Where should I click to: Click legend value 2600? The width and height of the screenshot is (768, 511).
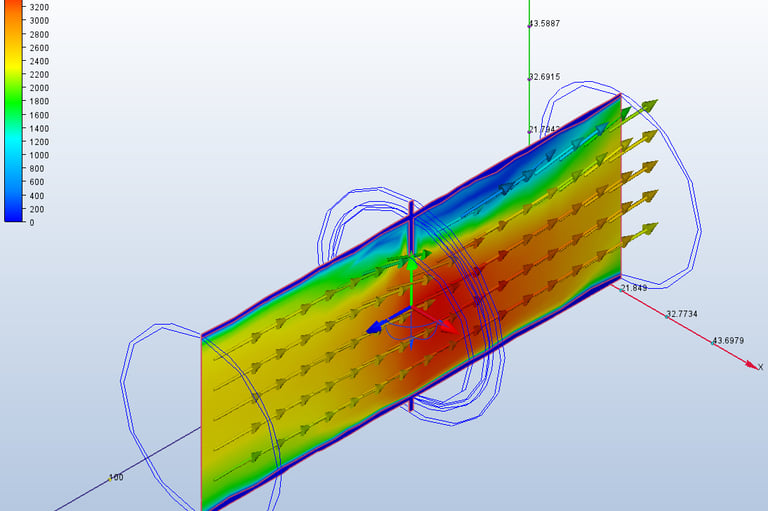39,48
